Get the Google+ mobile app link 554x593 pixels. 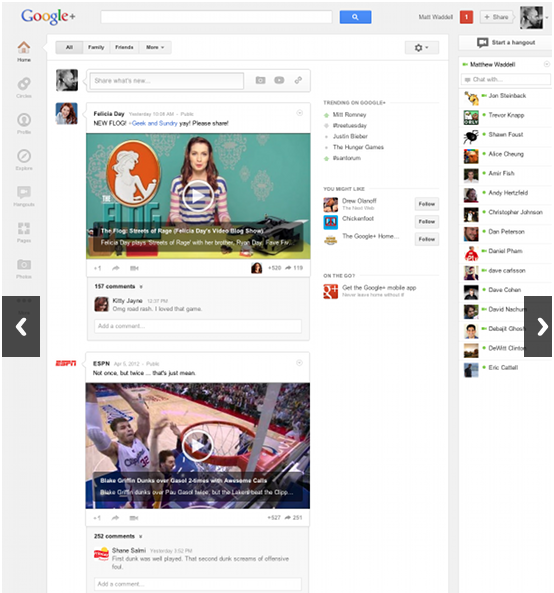tap(379, 288)
